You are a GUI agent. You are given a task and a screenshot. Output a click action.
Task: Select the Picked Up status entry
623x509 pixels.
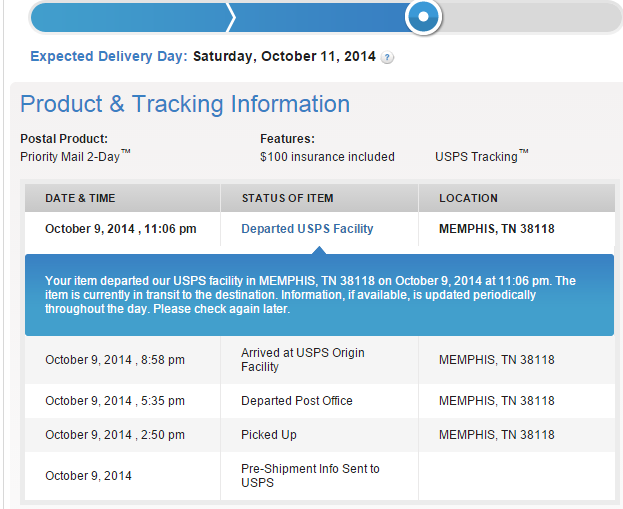(x=269, y=435)
